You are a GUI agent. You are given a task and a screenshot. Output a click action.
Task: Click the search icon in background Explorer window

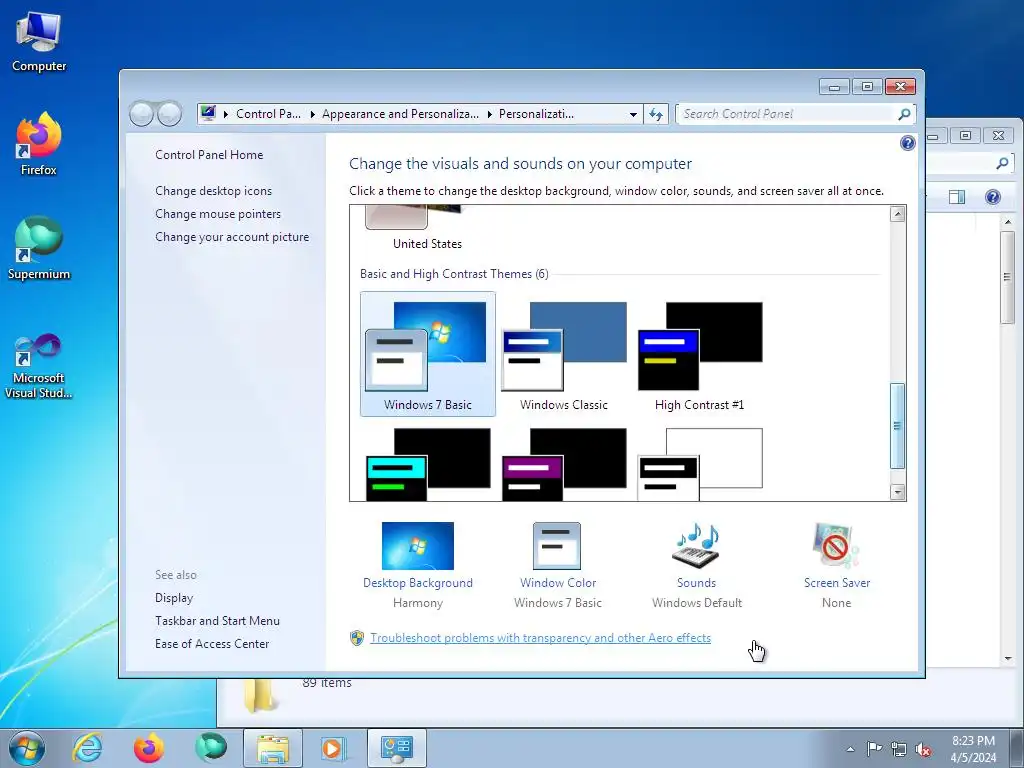1002,163
